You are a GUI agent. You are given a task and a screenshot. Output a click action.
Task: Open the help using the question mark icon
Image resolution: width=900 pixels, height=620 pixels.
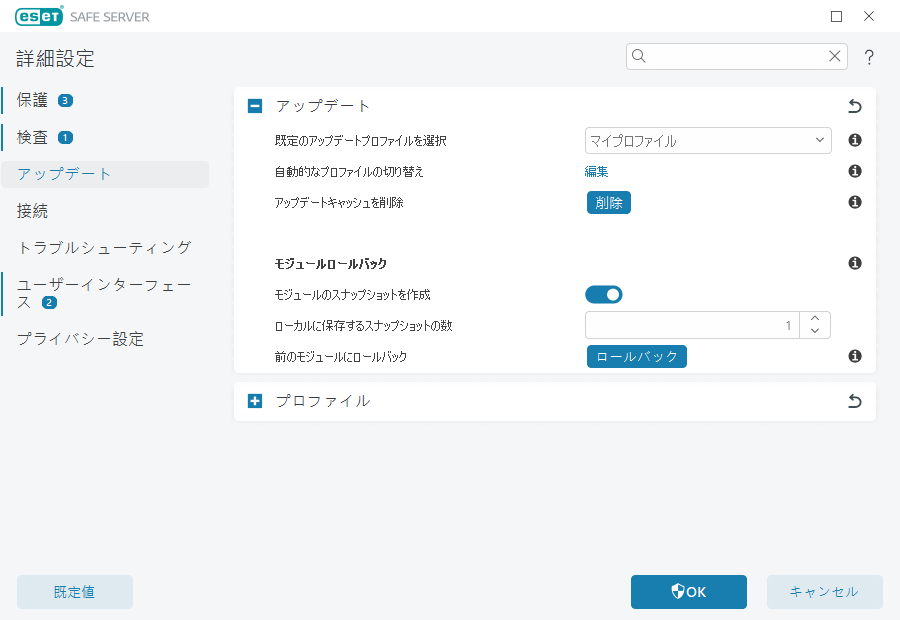(868, 57)
